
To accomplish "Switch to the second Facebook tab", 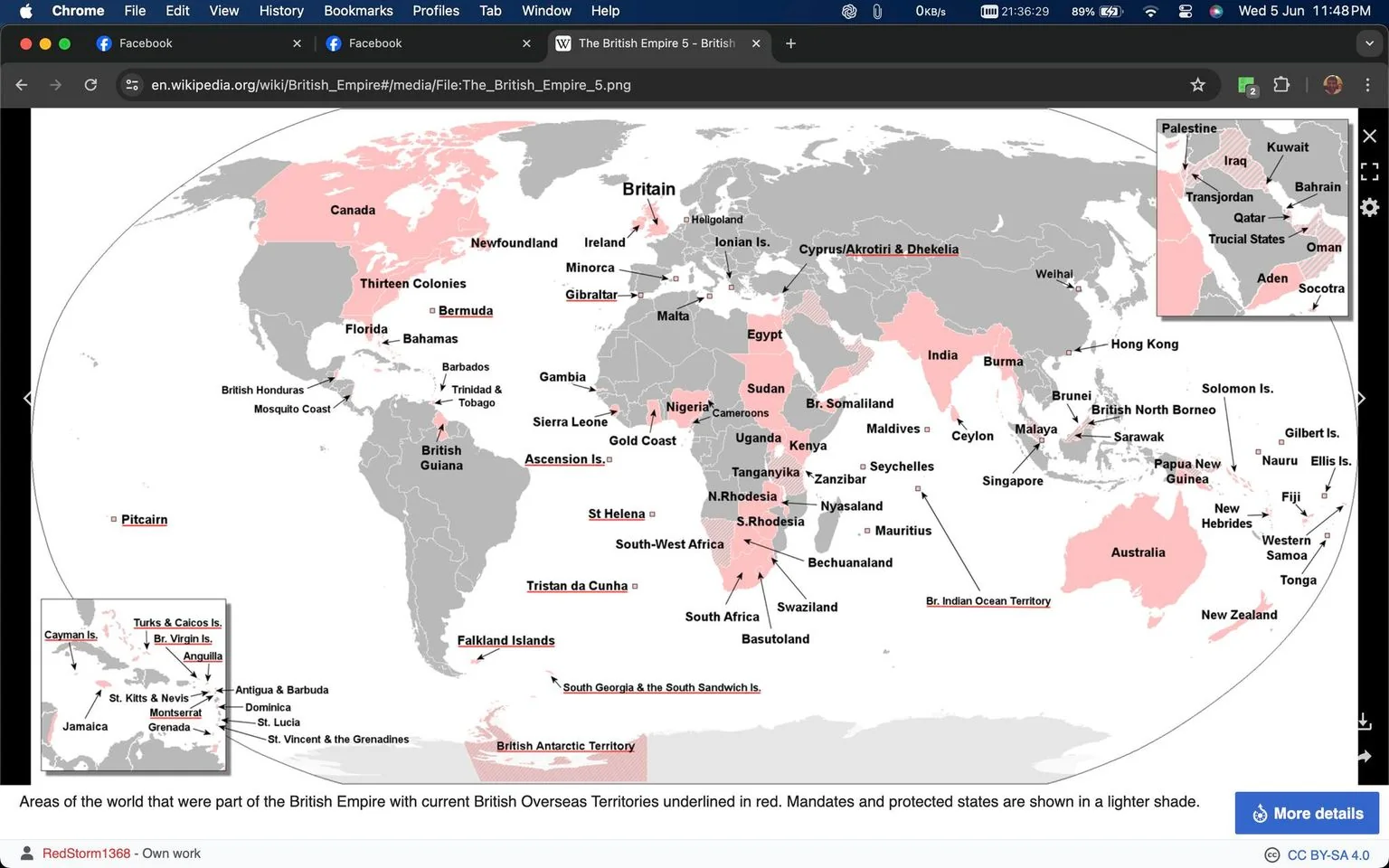I will tap(429, 43).
